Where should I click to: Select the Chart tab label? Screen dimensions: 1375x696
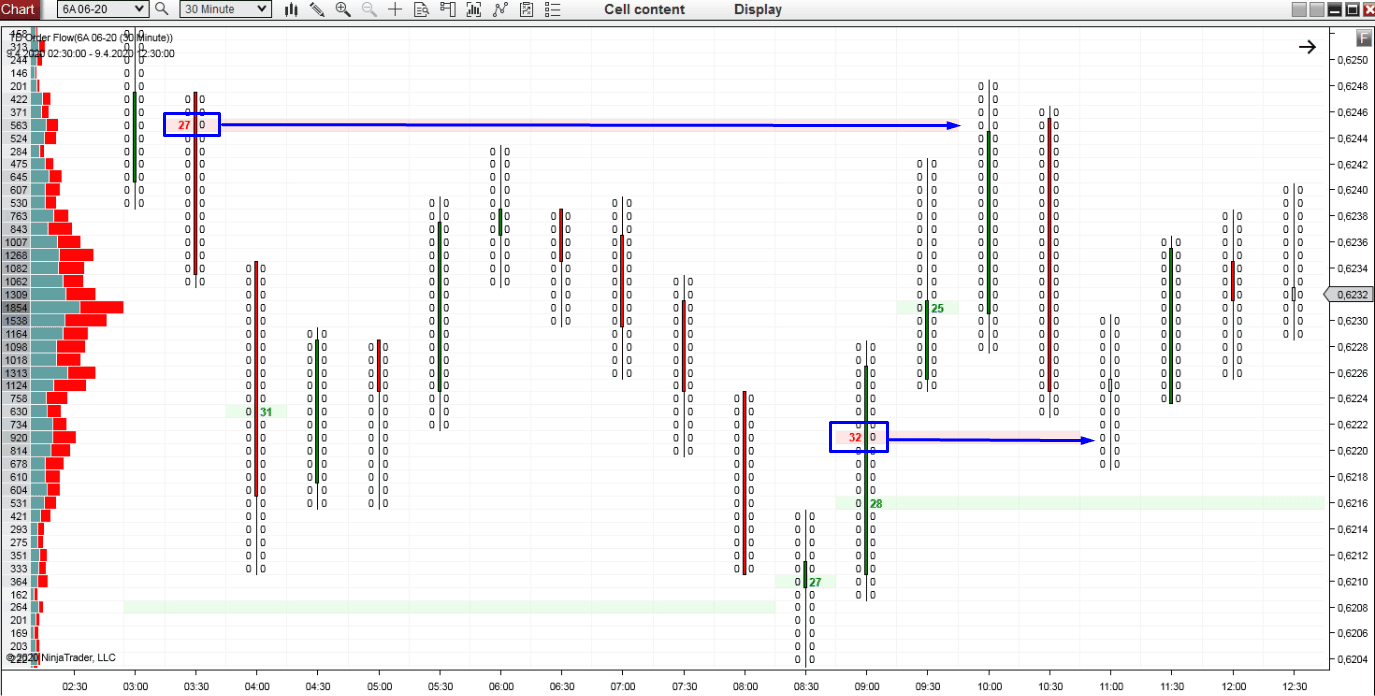click(x=19, y=9)
